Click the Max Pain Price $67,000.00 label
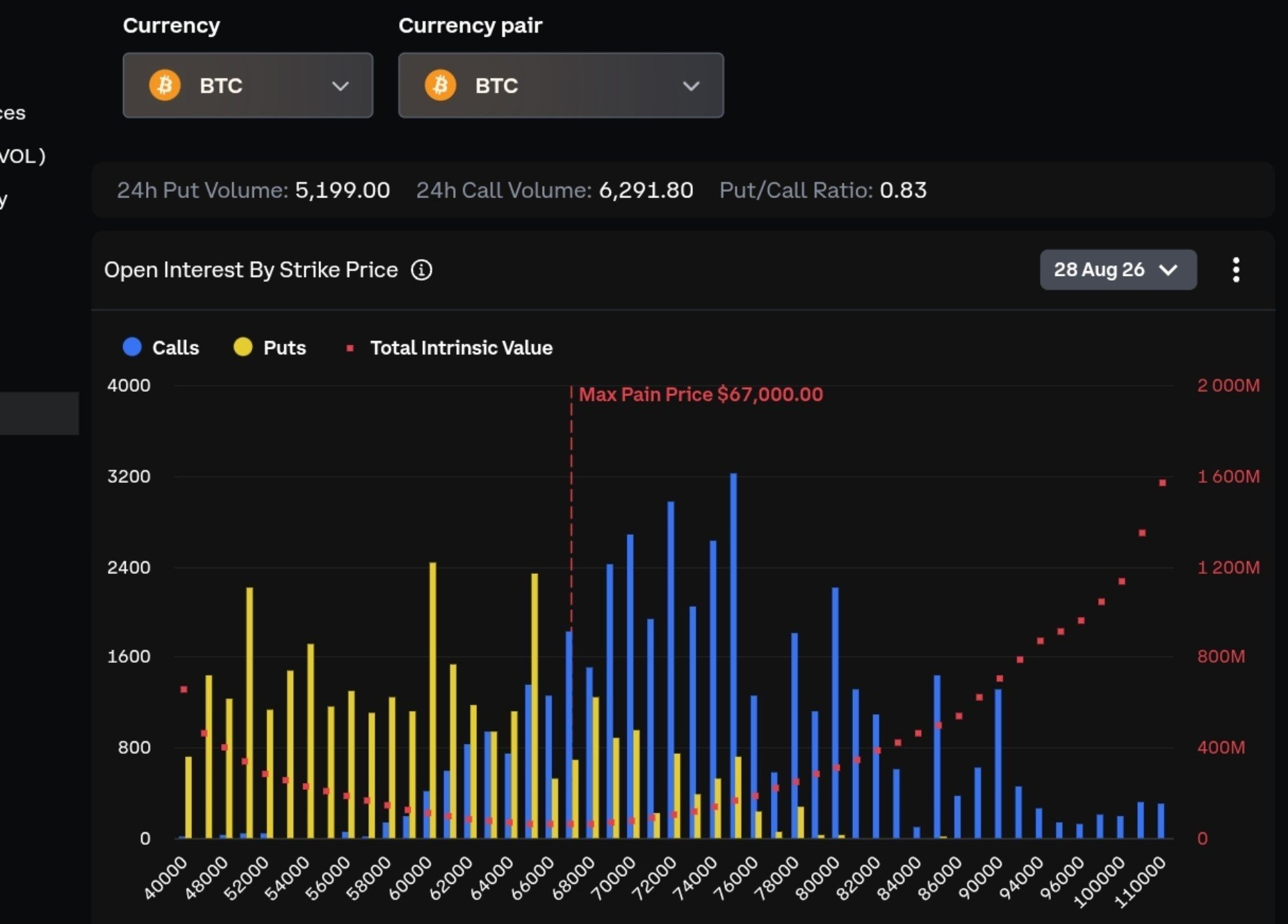Screen dimensions: 1288x924 click(x=701, y=395)
